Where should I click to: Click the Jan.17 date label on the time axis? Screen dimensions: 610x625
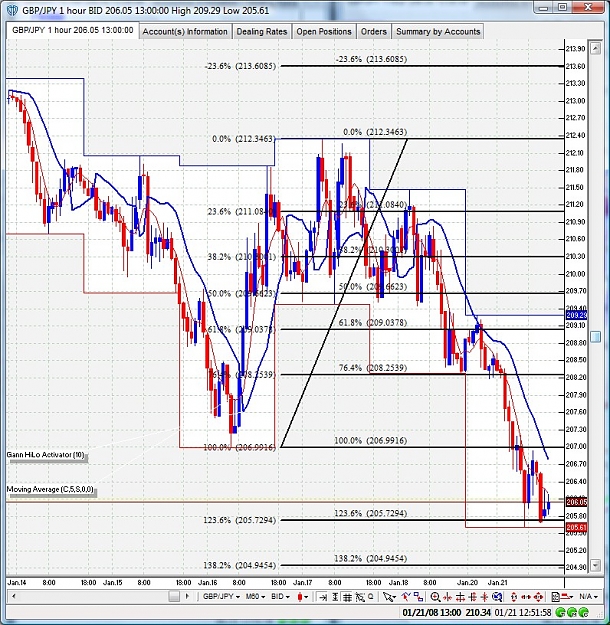click(303, 582)
